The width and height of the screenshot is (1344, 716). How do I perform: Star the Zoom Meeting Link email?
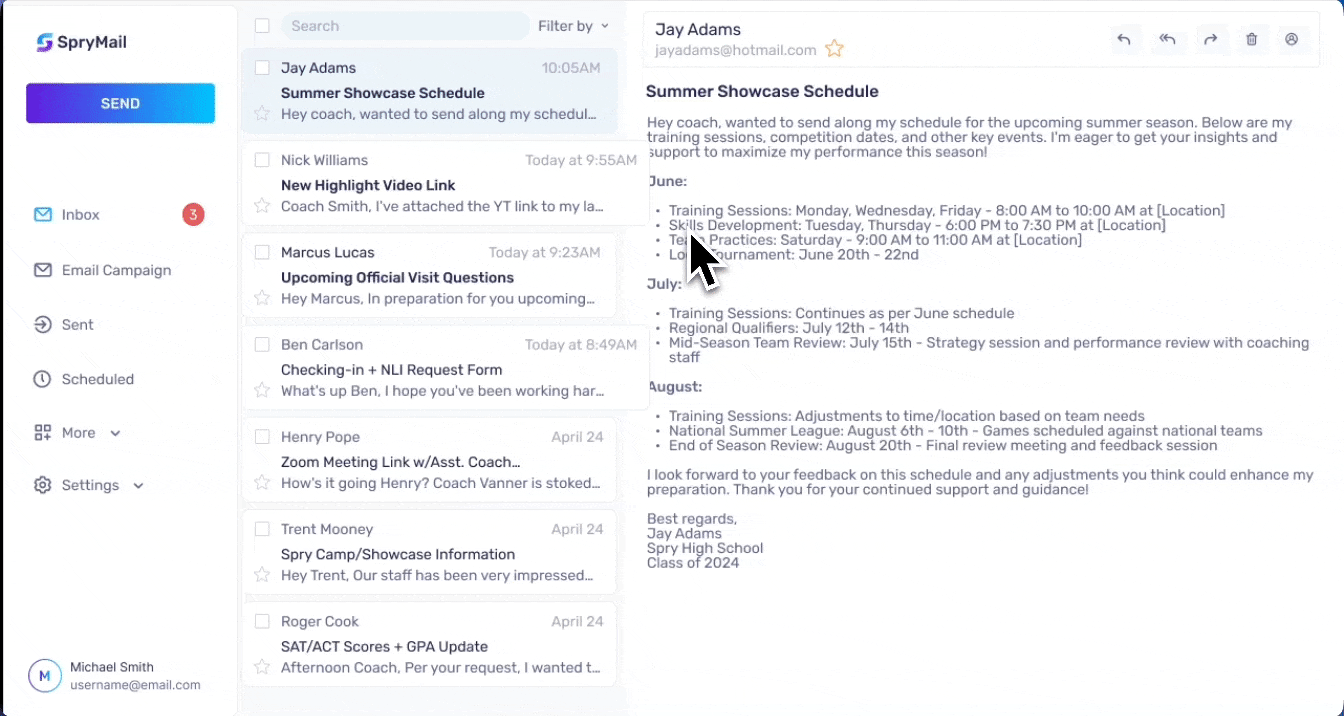click(262, 483)
